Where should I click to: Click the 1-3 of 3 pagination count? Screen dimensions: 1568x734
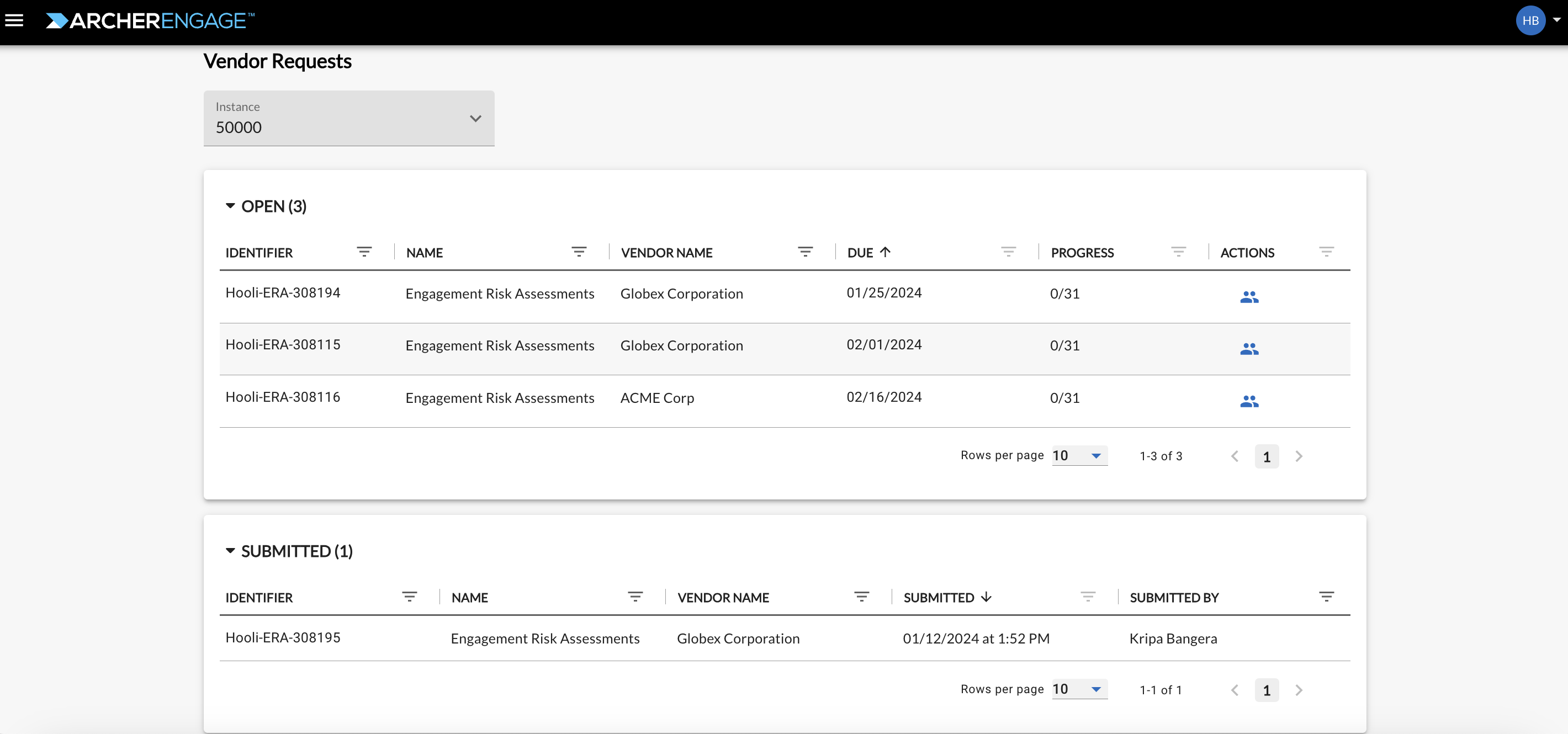(x=1161, y=456)
